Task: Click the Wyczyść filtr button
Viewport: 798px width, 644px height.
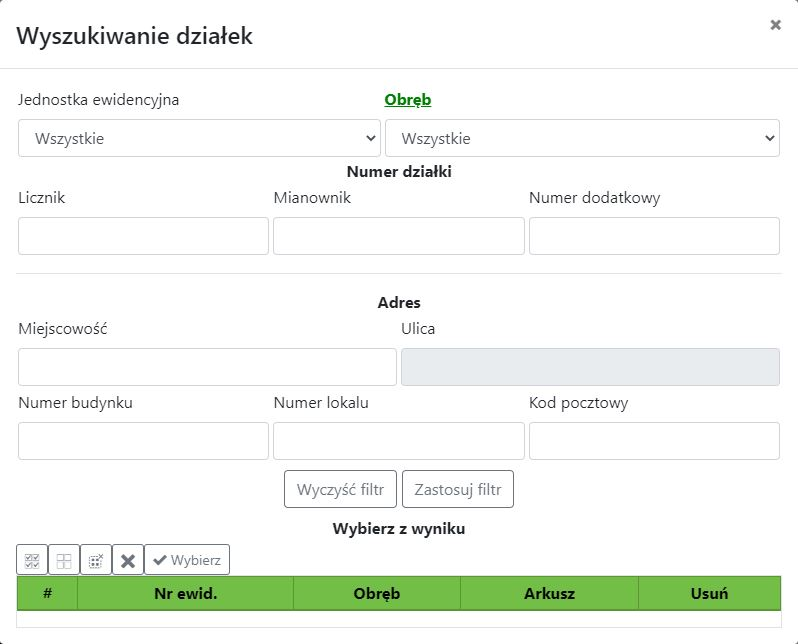Action: (x=341, y=490)
